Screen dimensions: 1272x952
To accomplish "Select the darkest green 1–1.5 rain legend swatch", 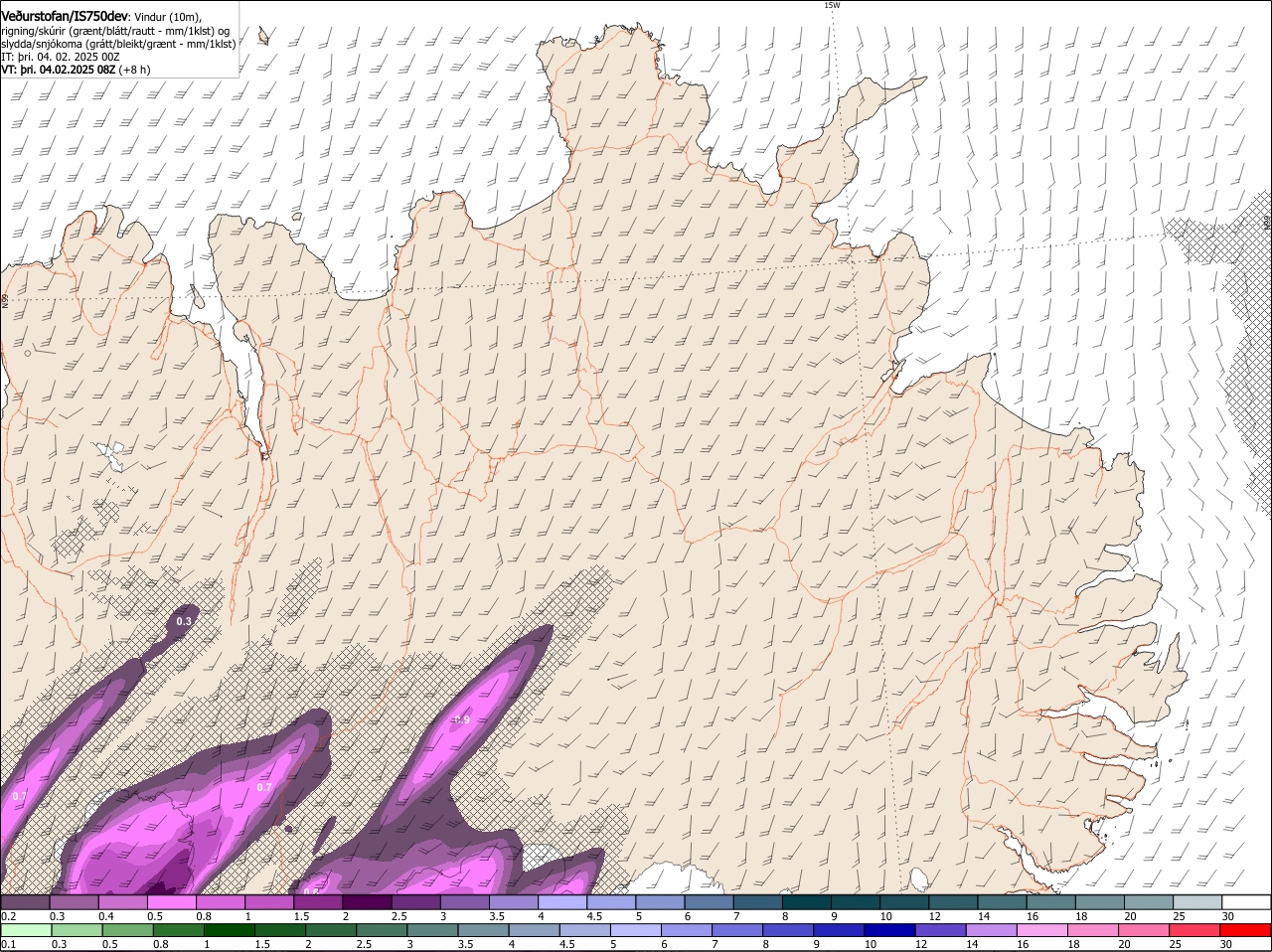I will tap(229, 931).
